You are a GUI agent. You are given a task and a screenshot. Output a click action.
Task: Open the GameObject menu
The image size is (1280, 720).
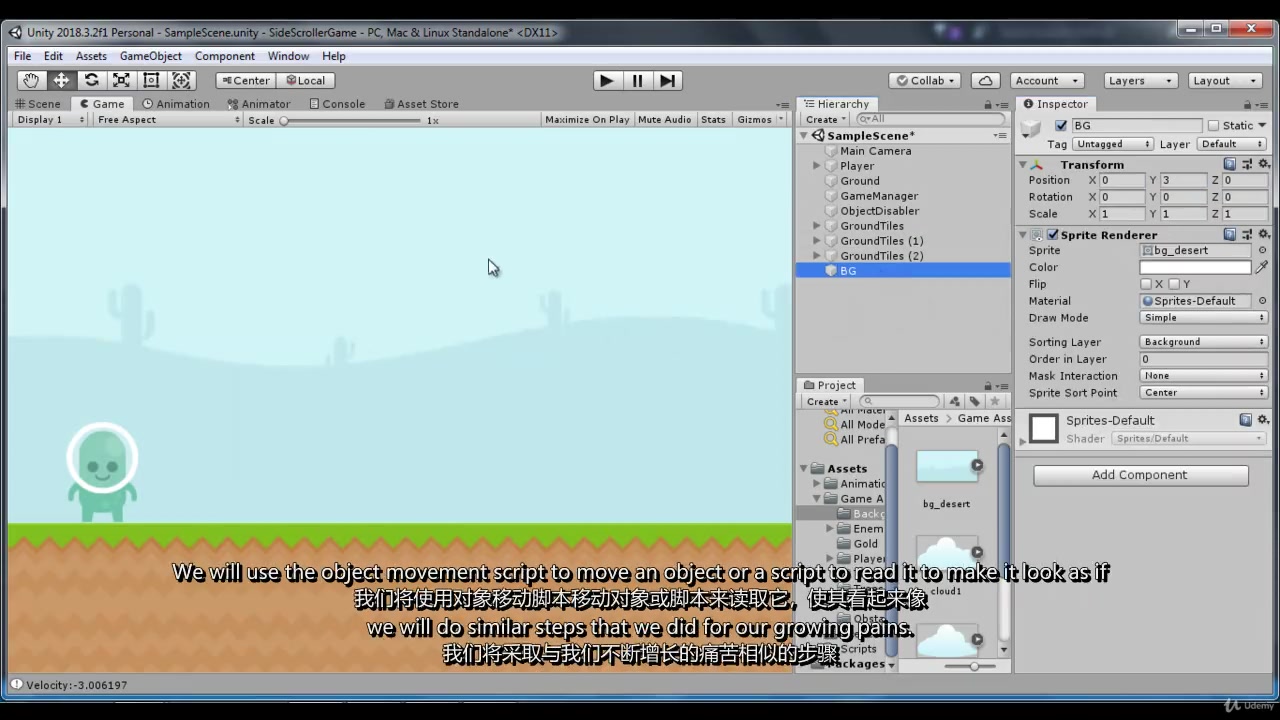pos(150,56)
